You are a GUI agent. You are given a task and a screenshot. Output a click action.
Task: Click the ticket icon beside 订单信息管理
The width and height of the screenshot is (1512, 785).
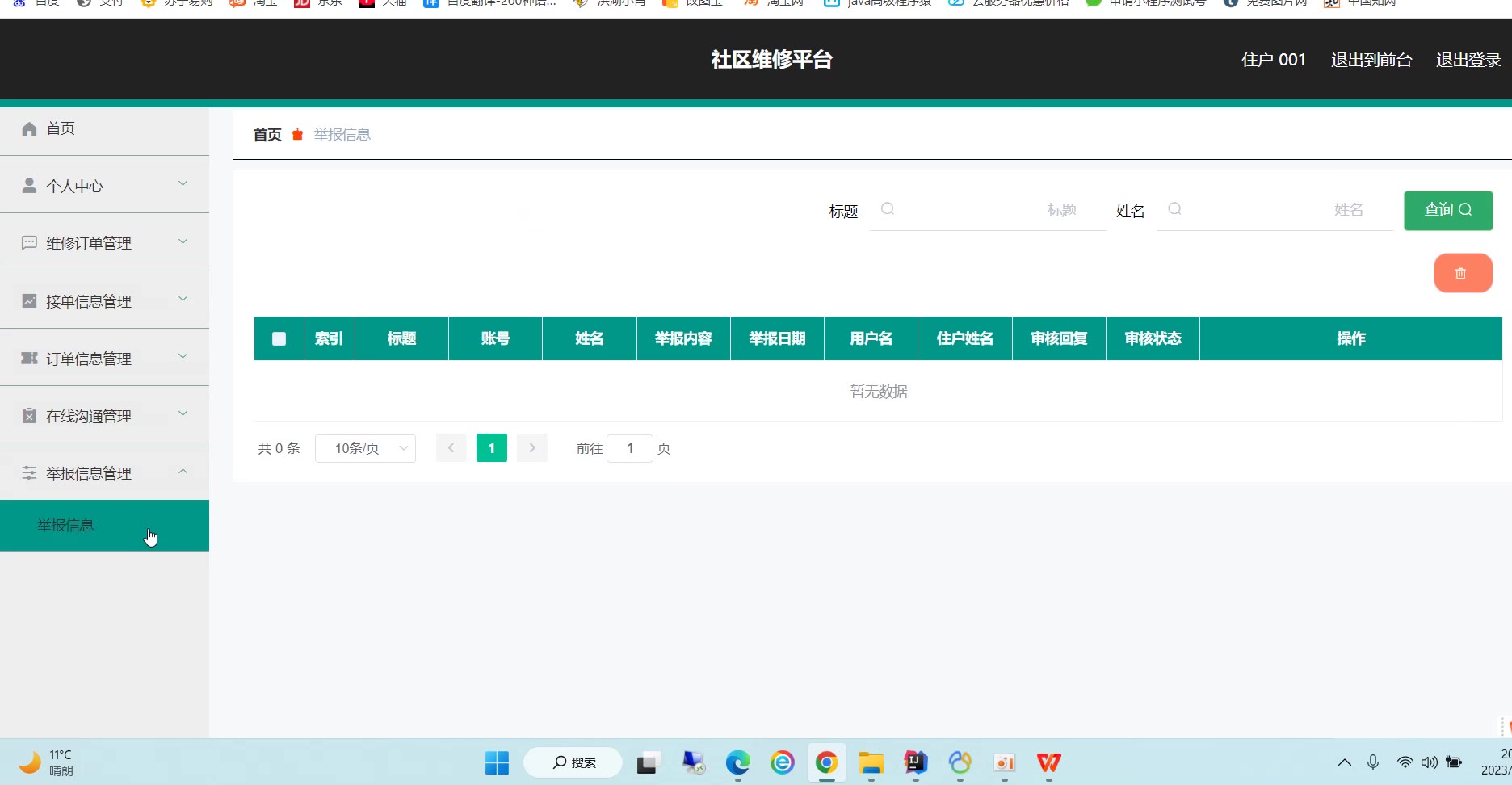coord(29,359)
